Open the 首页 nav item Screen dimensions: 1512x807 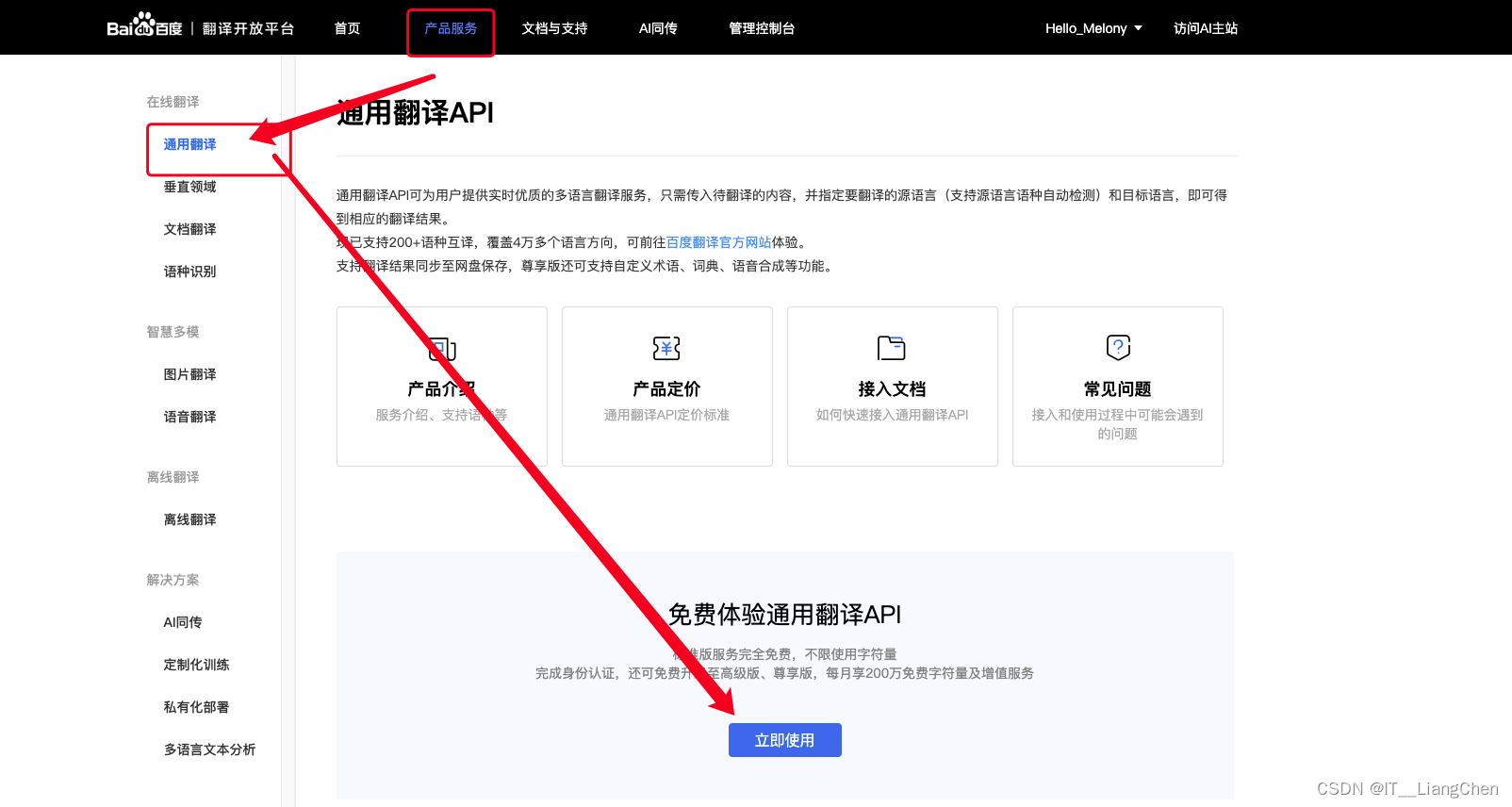pyautogui.click(x=347, y=28)
